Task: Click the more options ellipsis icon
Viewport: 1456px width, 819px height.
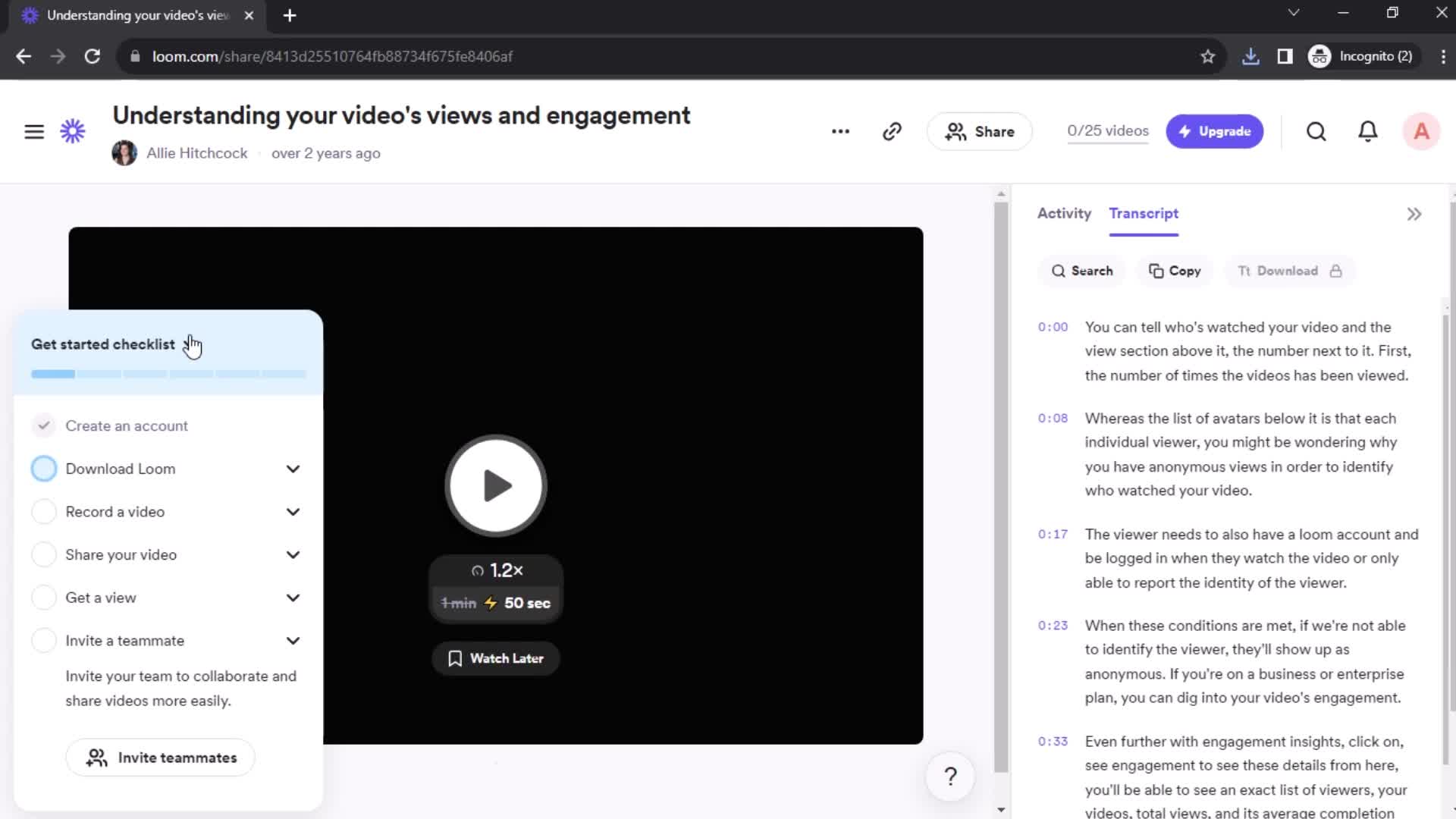Action: point(840,131)
